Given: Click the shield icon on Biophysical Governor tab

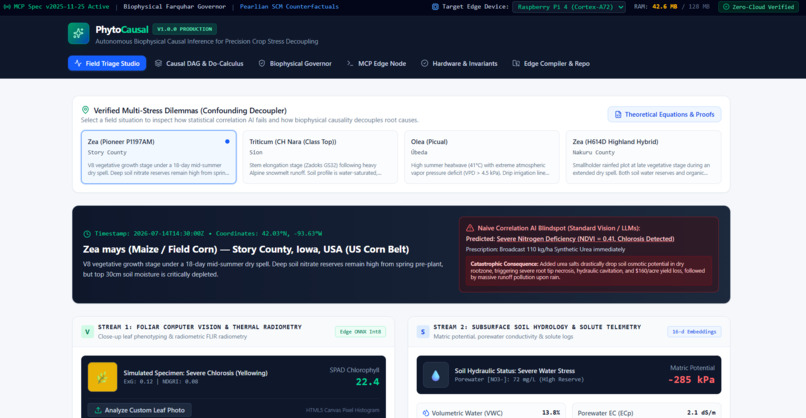Looking at the screenshot, I should click(x=262, y=63).
